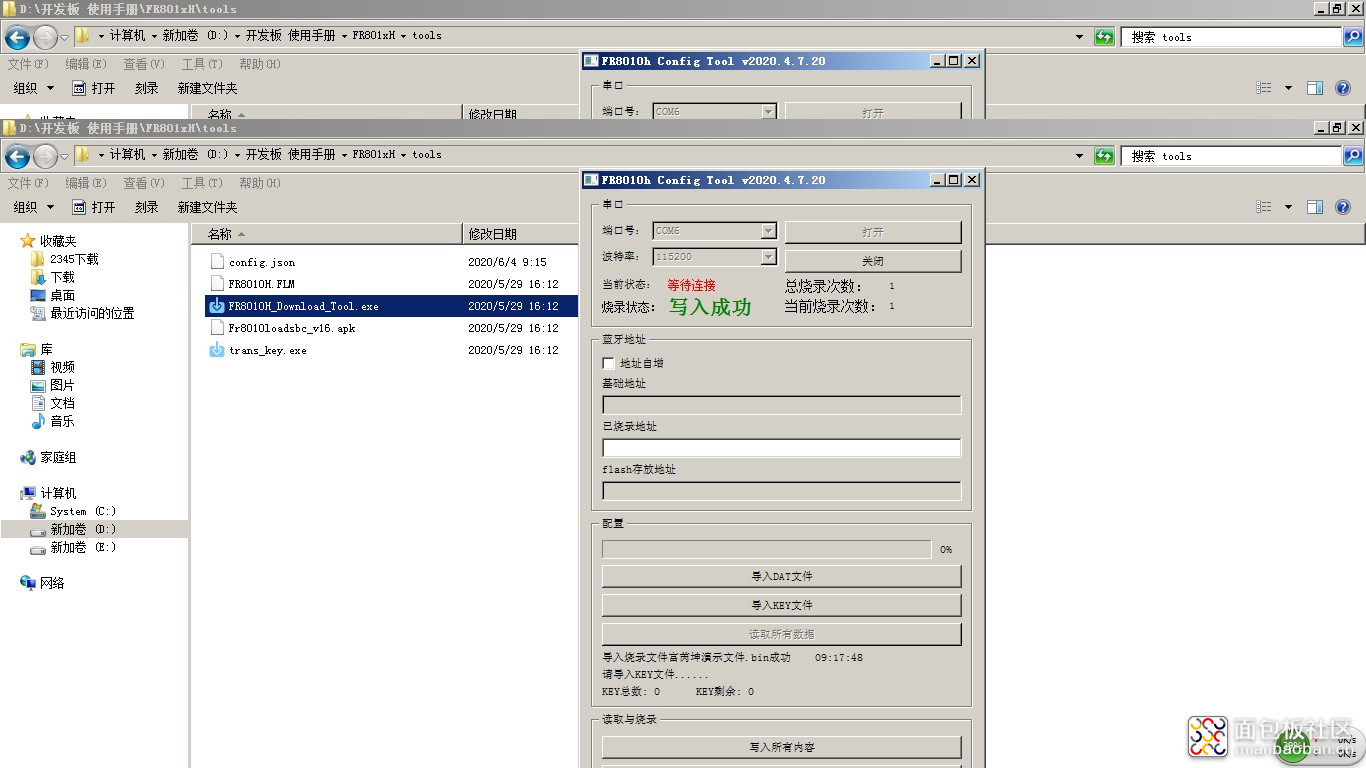Click the forward arrow in back Explorer window

pos(45,38)
